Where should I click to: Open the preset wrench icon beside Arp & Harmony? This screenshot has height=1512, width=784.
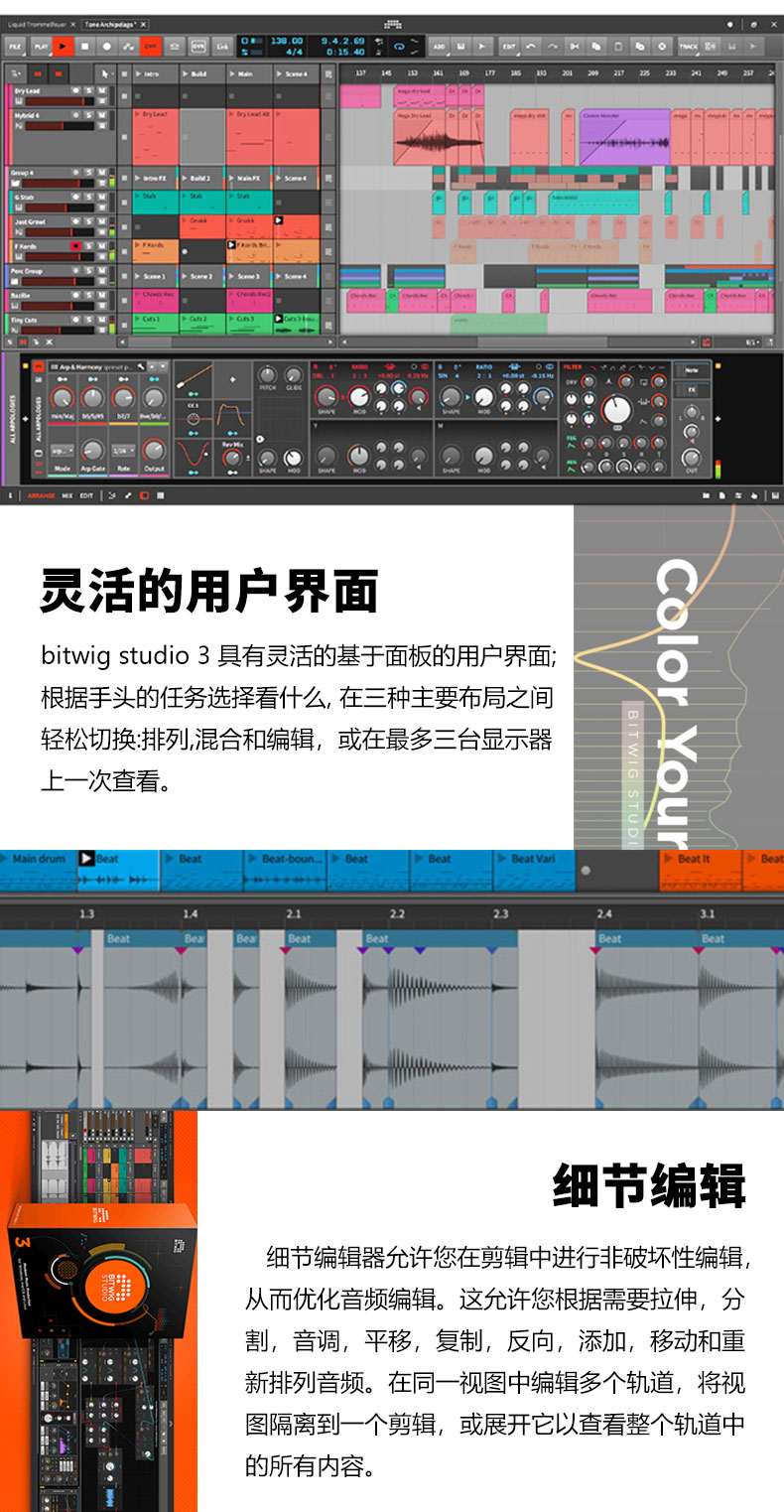[141, 366]
